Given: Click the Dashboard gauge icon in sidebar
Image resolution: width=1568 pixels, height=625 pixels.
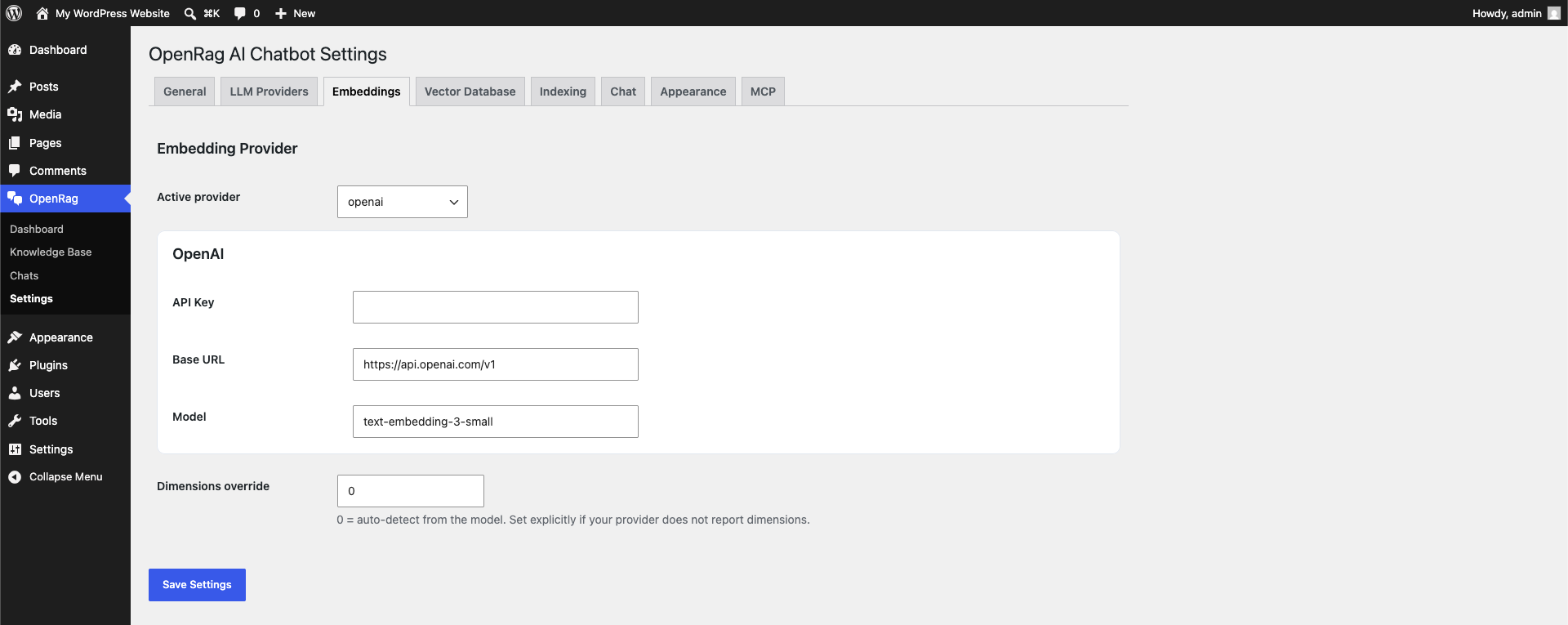Looking at the screenshot, I should point(15,50).
